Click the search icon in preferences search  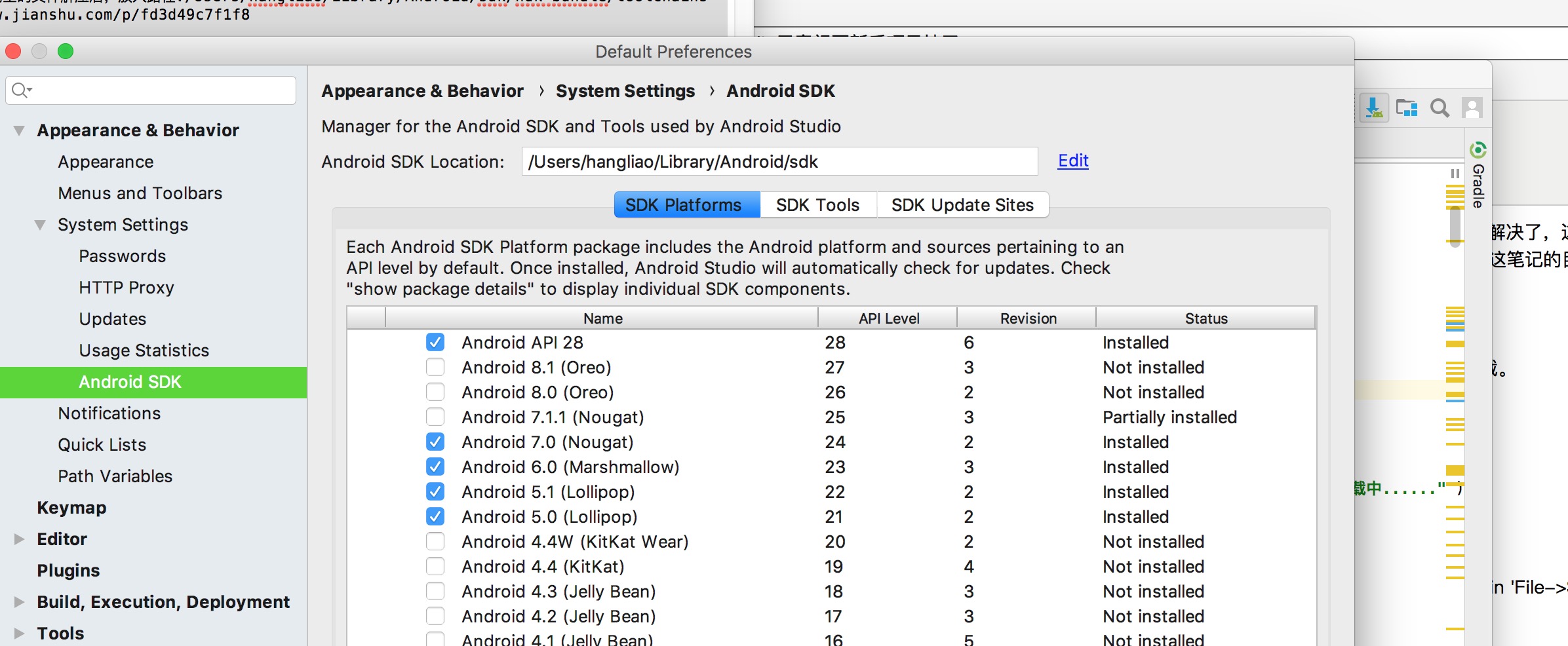(21, 90)
